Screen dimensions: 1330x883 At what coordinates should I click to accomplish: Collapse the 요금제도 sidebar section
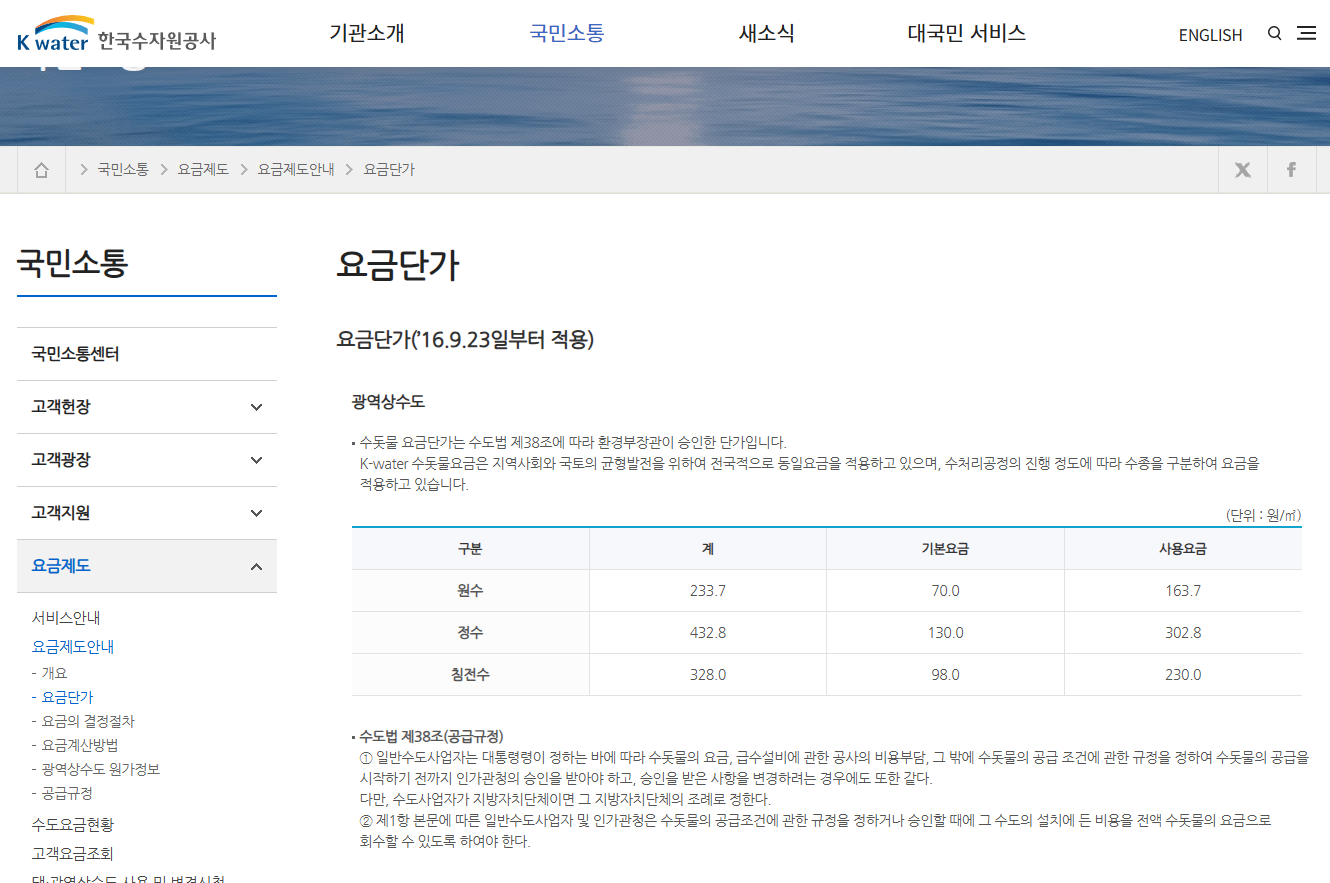tap(146, 565)
